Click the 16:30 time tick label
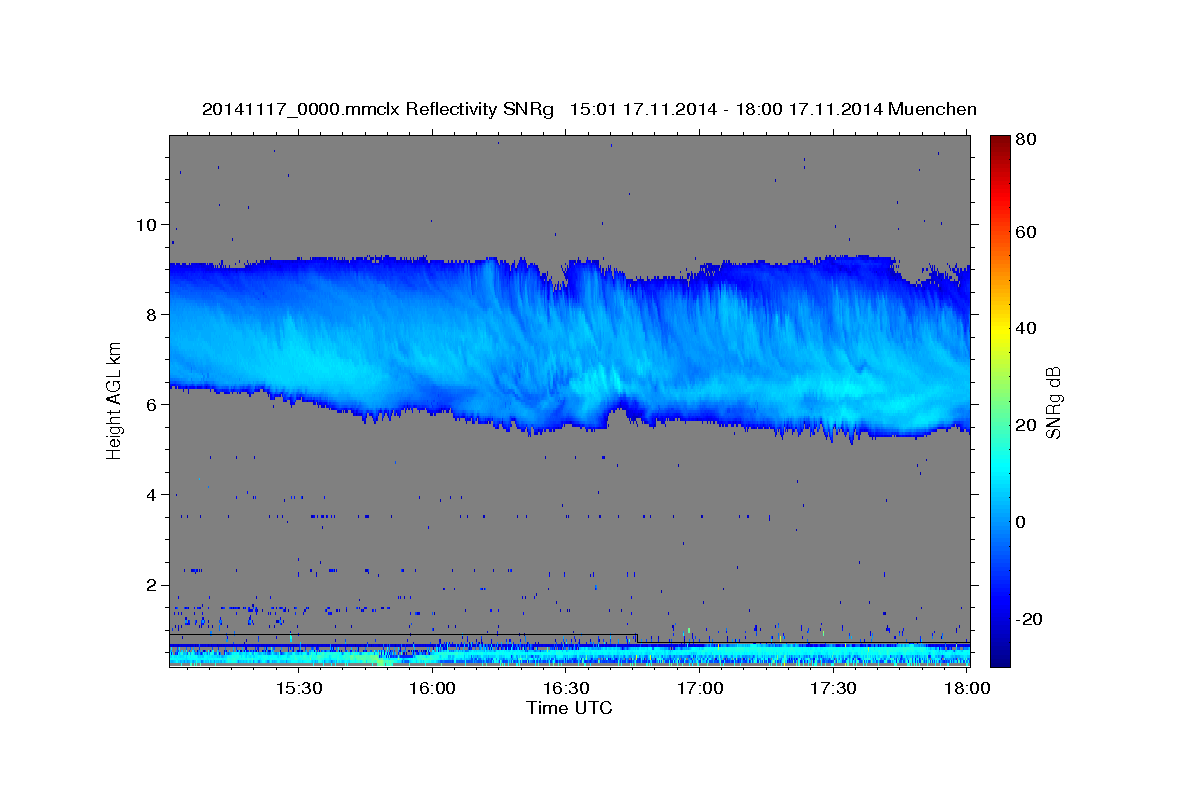 pos(566,689)
